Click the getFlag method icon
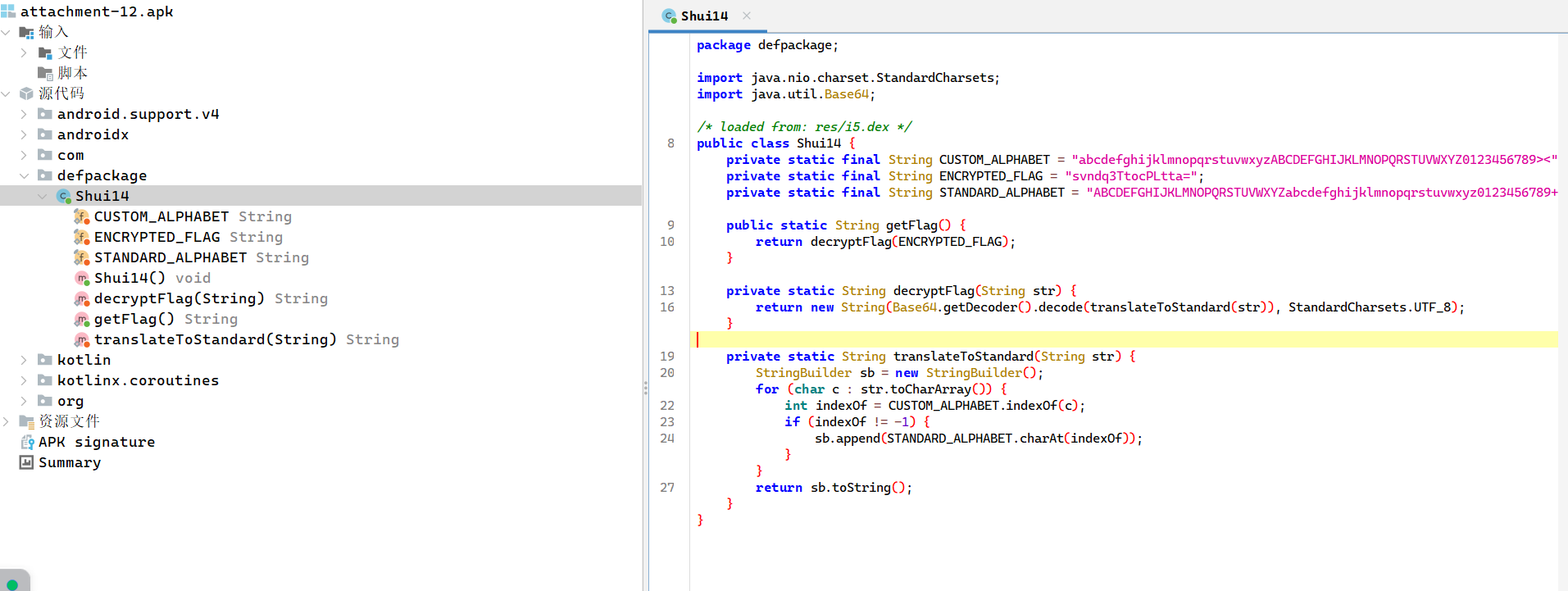The width and height of the screenshot is (1568, 591). 82,319
